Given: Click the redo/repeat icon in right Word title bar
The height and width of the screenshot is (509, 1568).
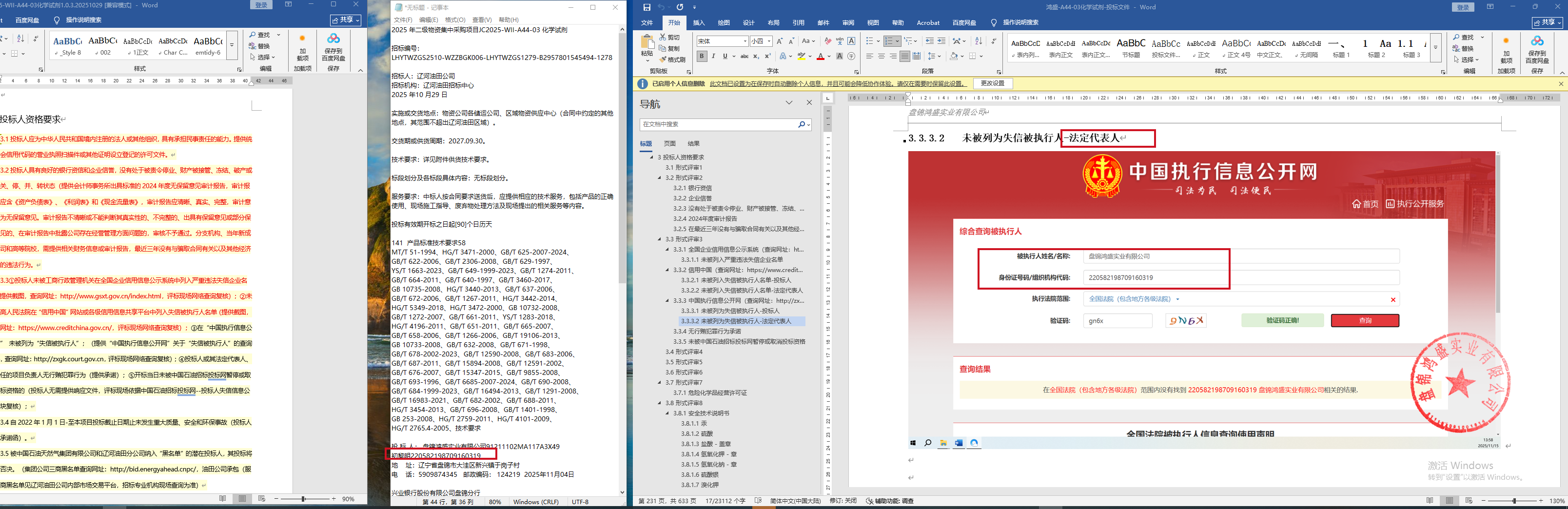Looking at the screenshot, I should click(680, 7).
